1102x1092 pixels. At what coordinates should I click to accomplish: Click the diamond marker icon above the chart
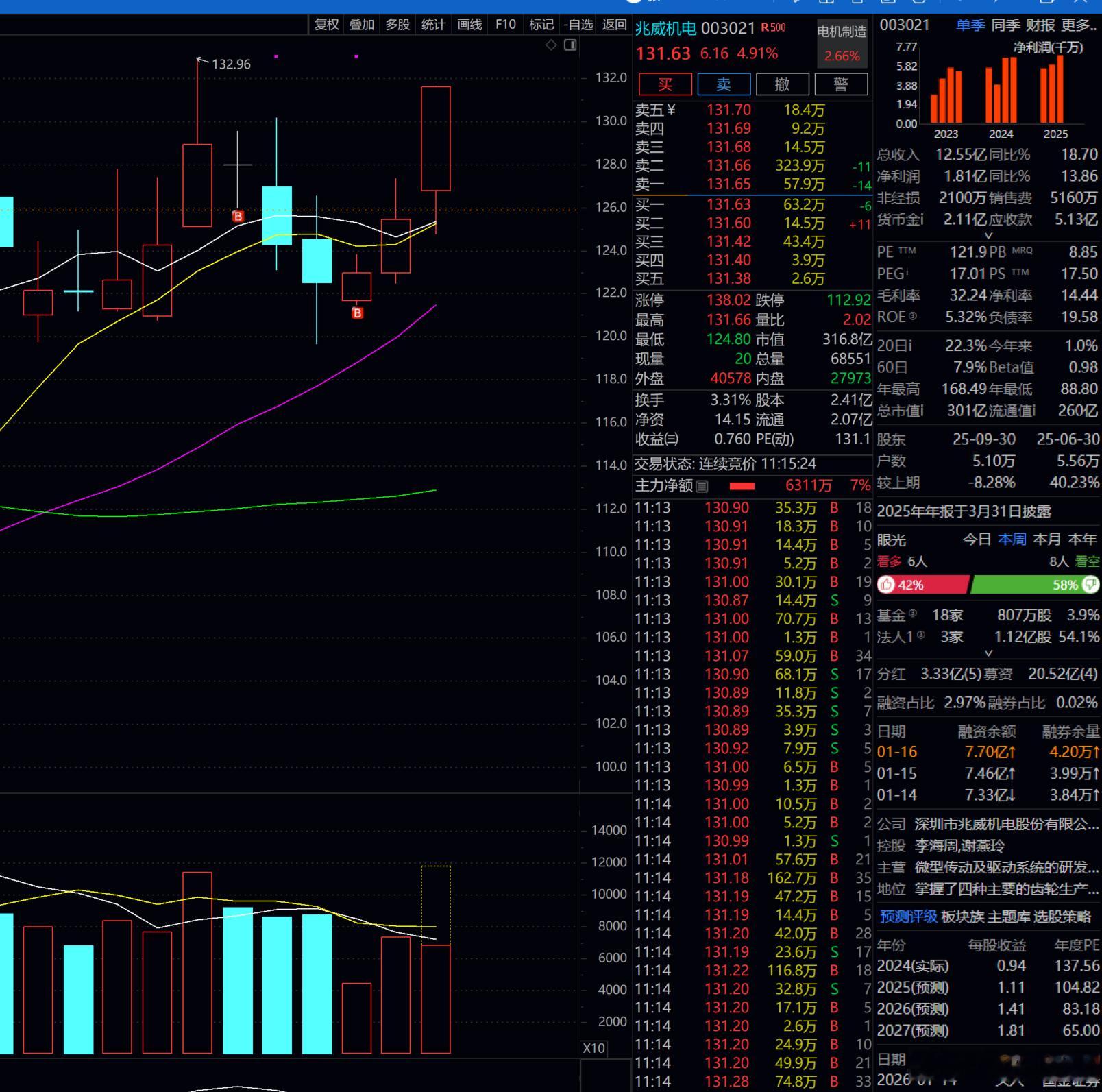[x=551, y=45]
